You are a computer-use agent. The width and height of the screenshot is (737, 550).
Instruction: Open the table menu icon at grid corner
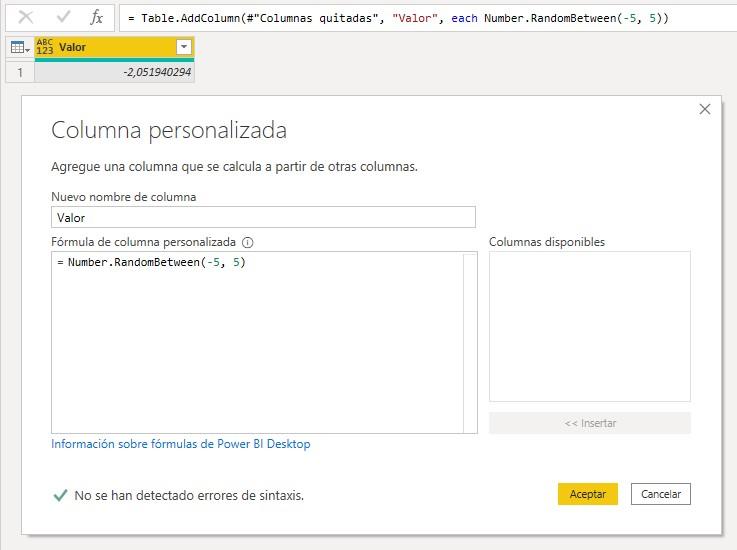click(19, 47)
